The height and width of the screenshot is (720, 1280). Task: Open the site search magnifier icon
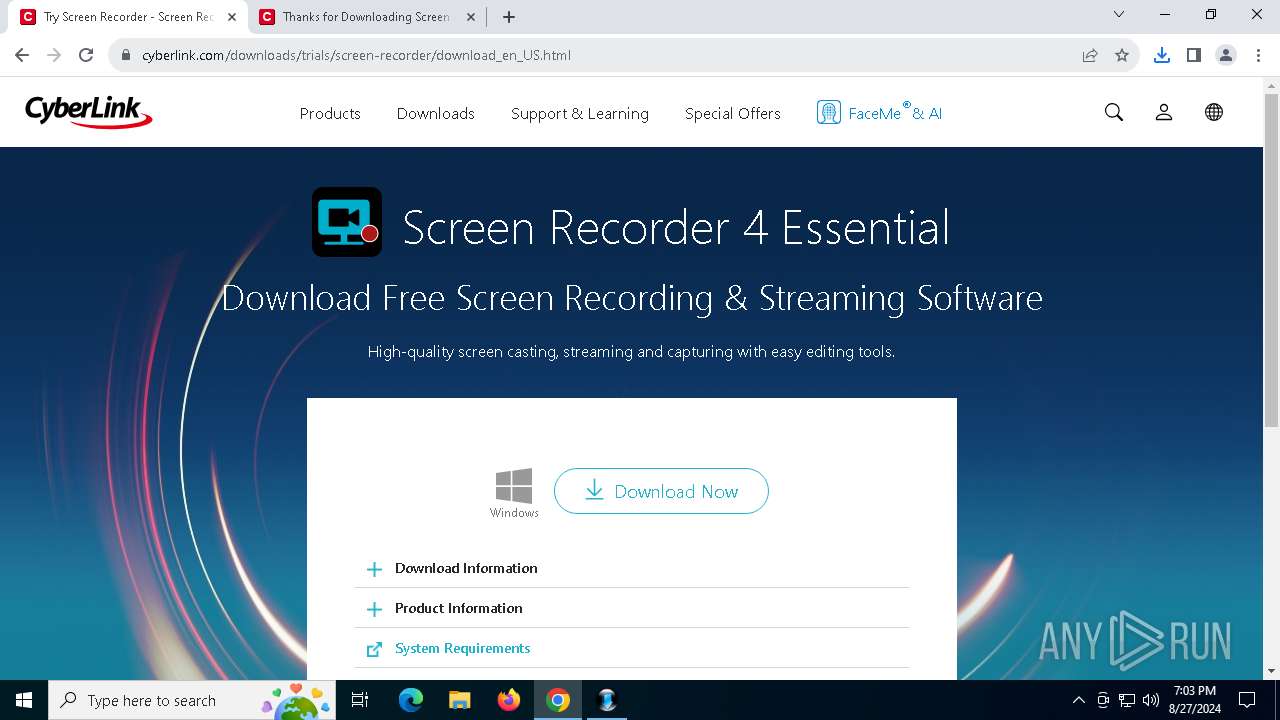(1114, 113)
